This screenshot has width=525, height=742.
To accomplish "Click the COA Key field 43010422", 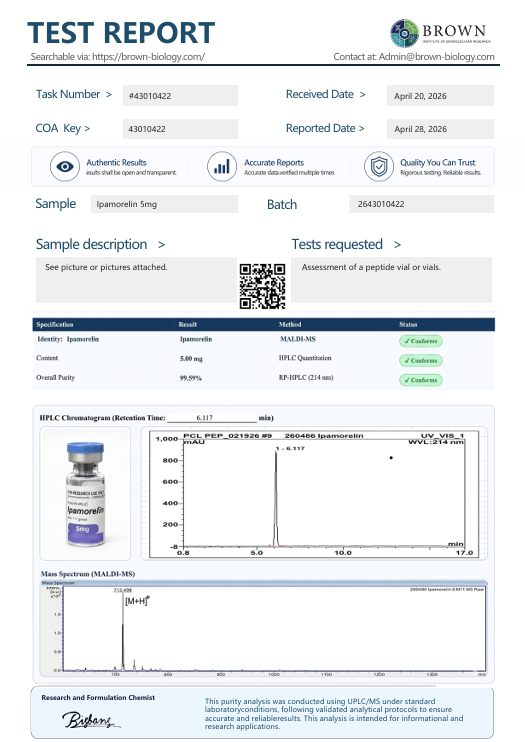I will click(x=180, y=129).
